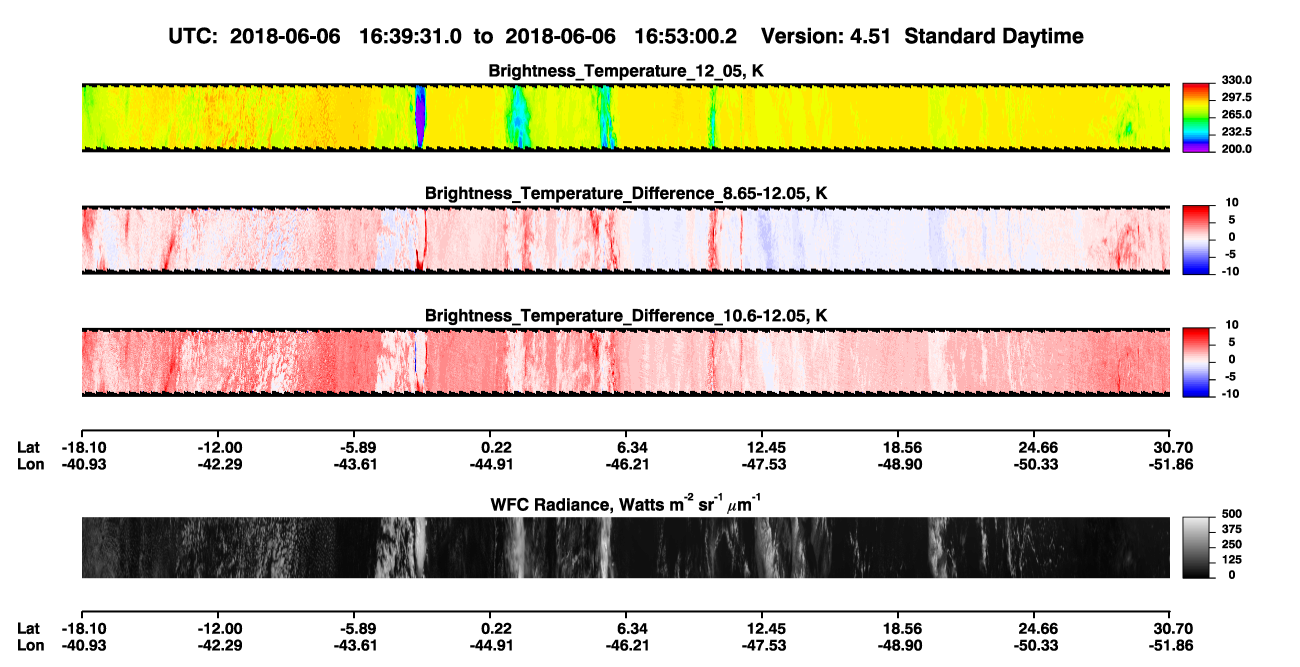Click the 'Lon' row label below WFC Radiance

pos(29,645)
